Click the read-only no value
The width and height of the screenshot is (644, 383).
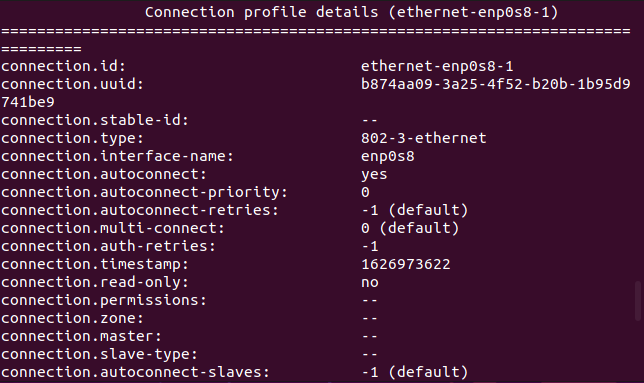[370, 282]
